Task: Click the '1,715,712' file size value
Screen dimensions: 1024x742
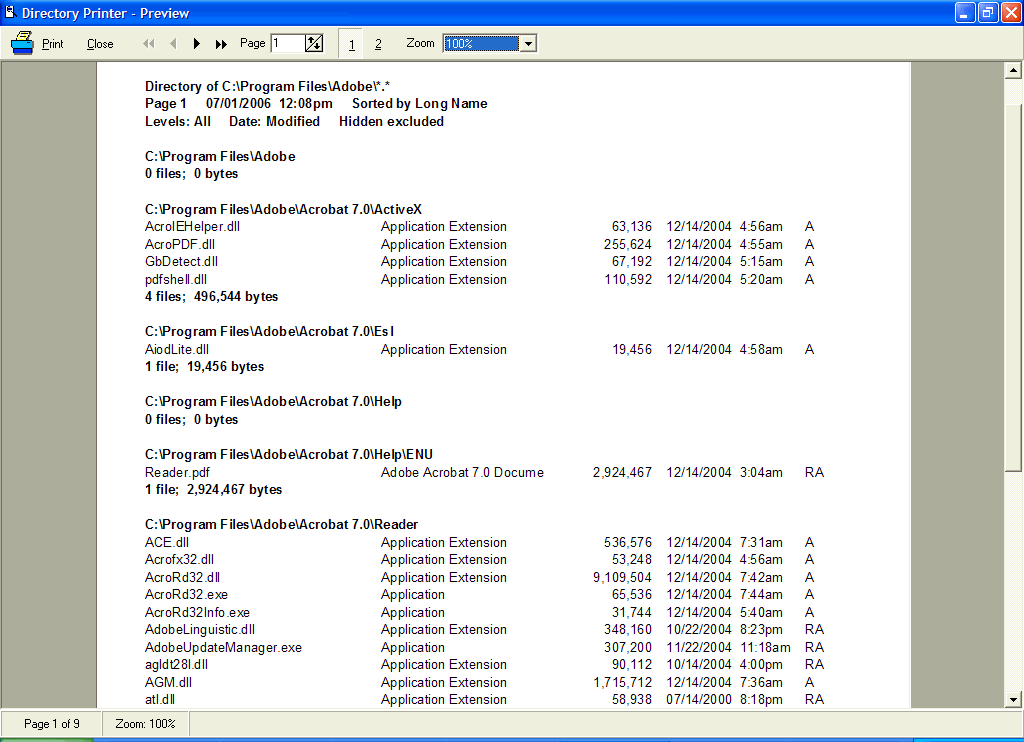Action: click(x=622, y=683)
